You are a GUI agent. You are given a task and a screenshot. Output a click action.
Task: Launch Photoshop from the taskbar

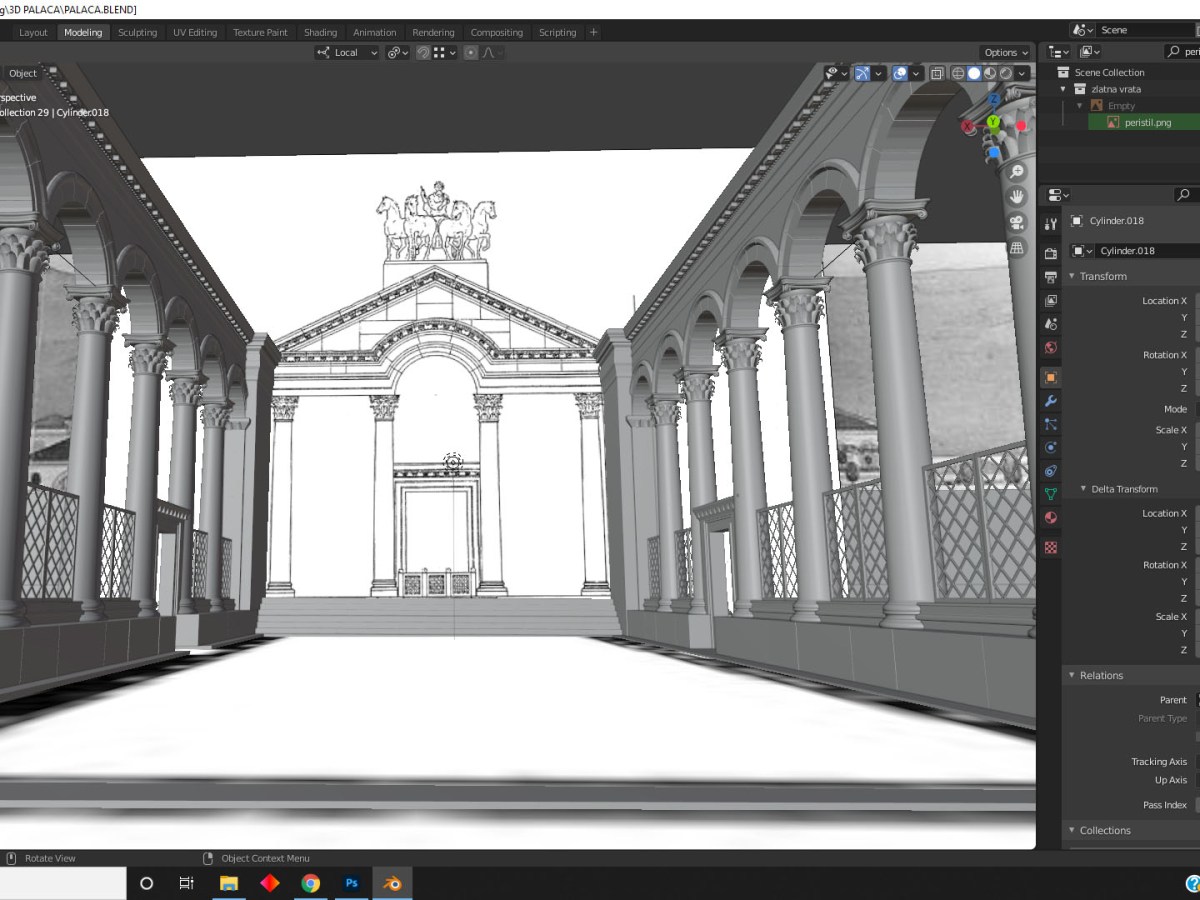pyautogui.click(x=351, y=883)
